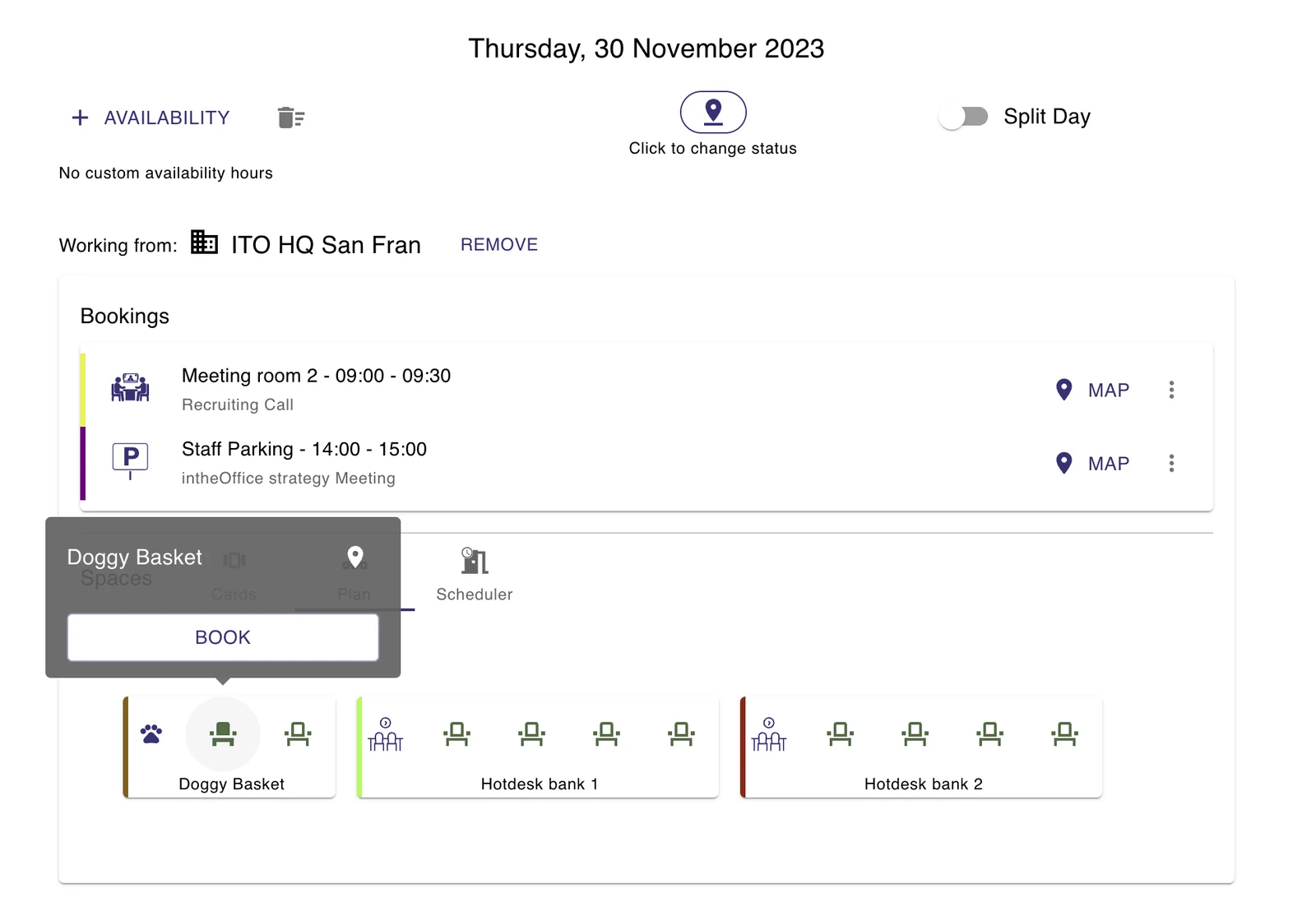Select third desk in Hotdesk bank 2

pyautogui.click(x=989, y=733)
